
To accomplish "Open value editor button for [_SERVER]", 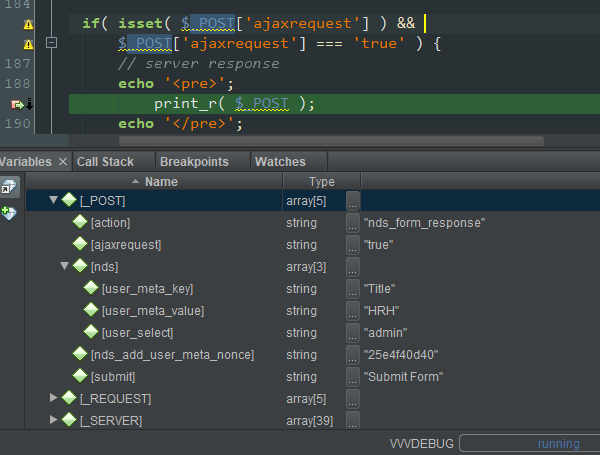I will pyautogui.click(x=353, y=420).
